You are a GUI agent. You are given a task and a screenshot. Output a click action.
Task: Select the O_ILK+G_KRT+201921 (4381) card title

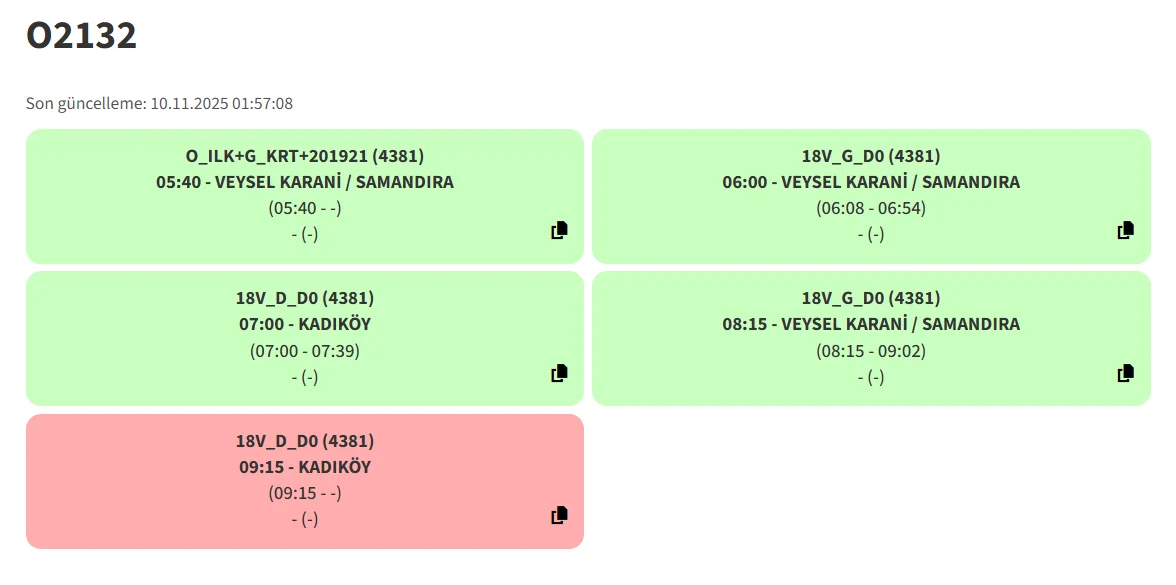[305, 156]
